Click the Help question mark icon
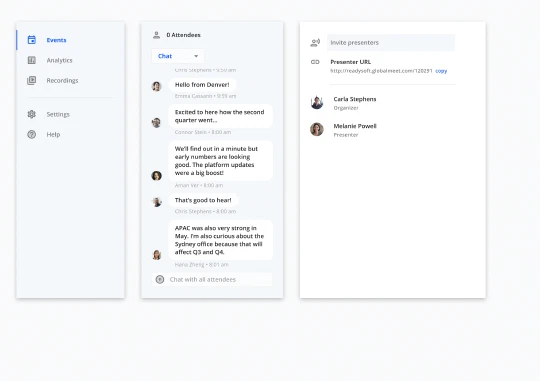This screenshot has height=381, width=540. (x=32, y=134)
